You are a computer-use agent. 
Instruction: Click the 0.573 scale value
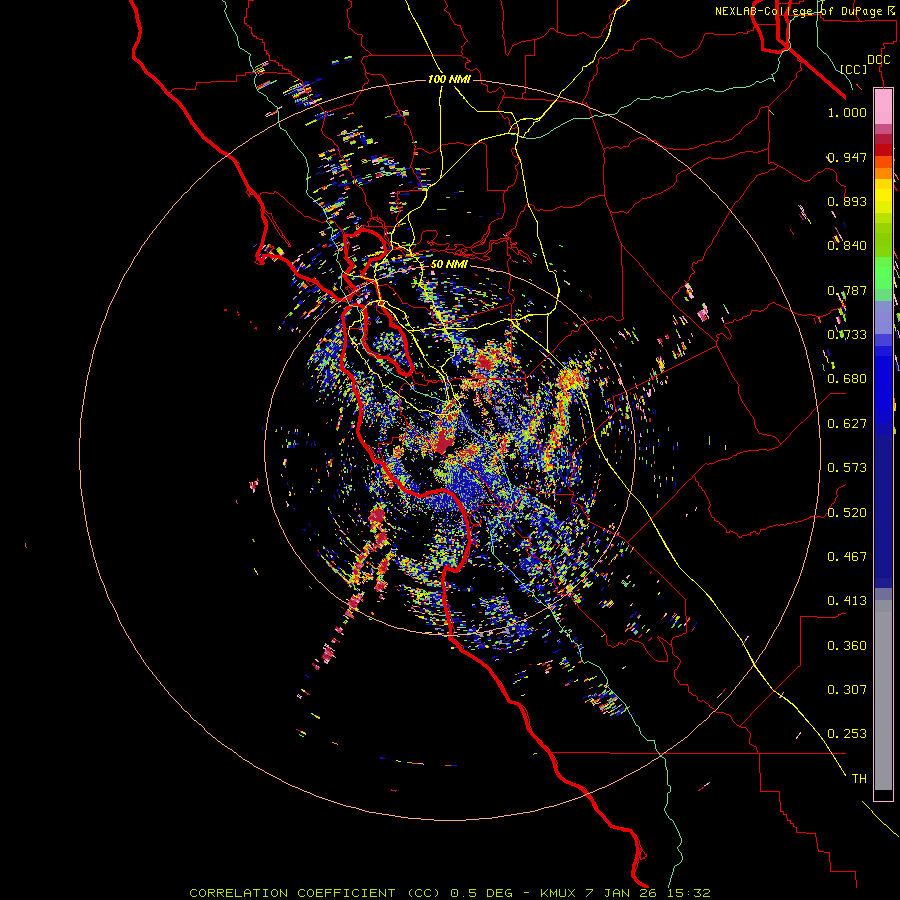point(847,468)
